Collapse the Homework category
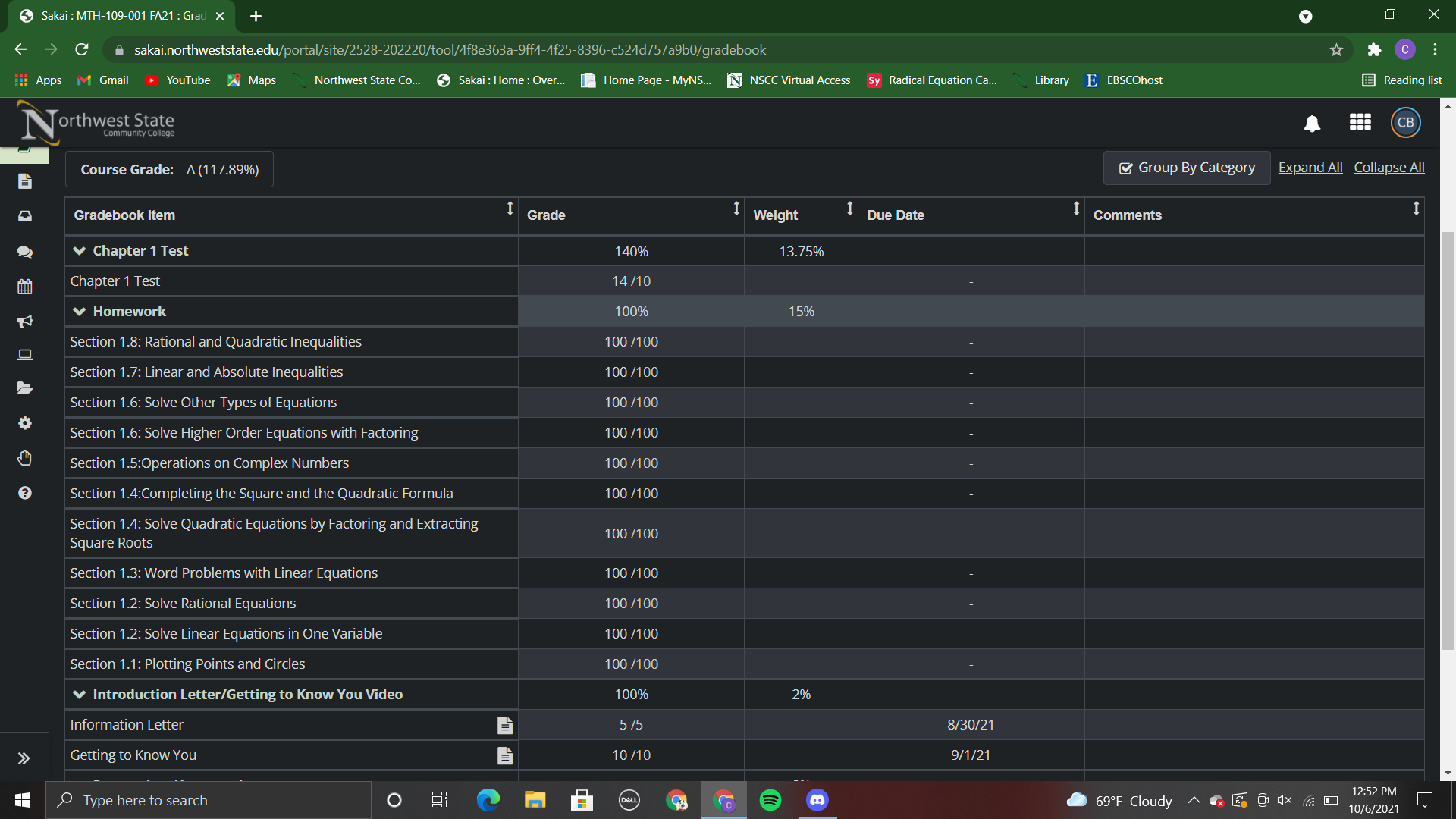This screenshot has width=1456, height=819. point(79,312)
